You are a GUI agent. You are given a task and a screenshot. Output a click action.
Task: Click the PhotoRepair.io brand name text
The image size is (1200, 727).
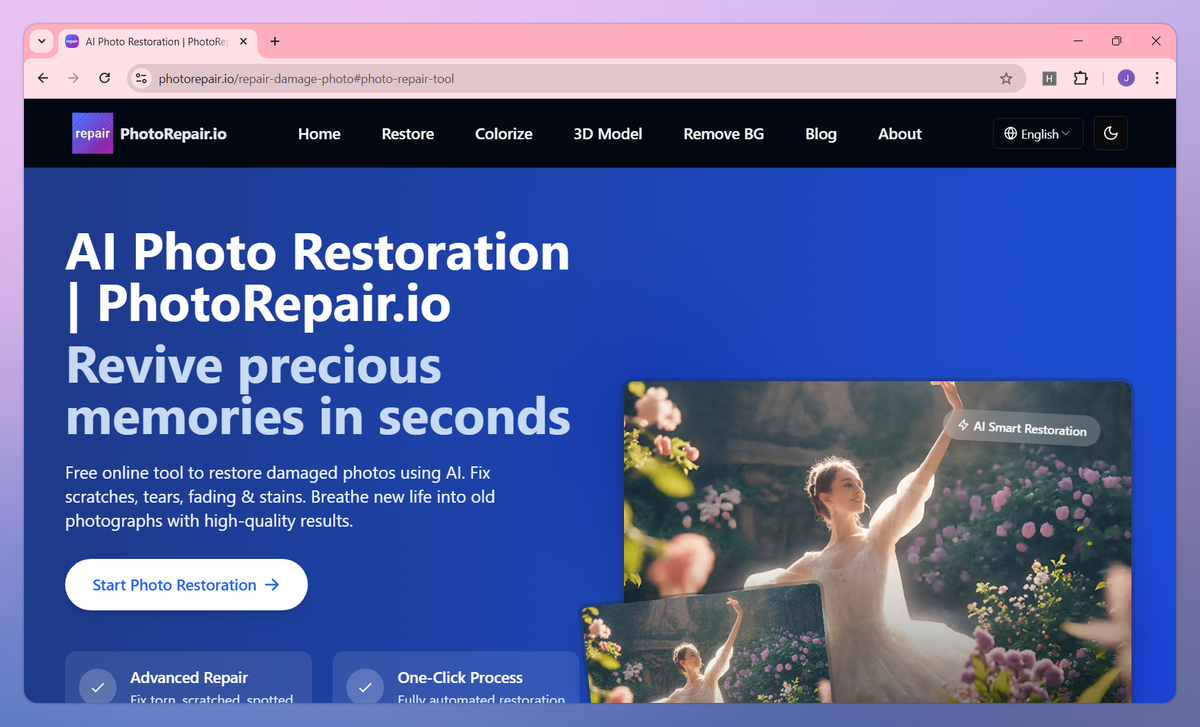point(173,133)
